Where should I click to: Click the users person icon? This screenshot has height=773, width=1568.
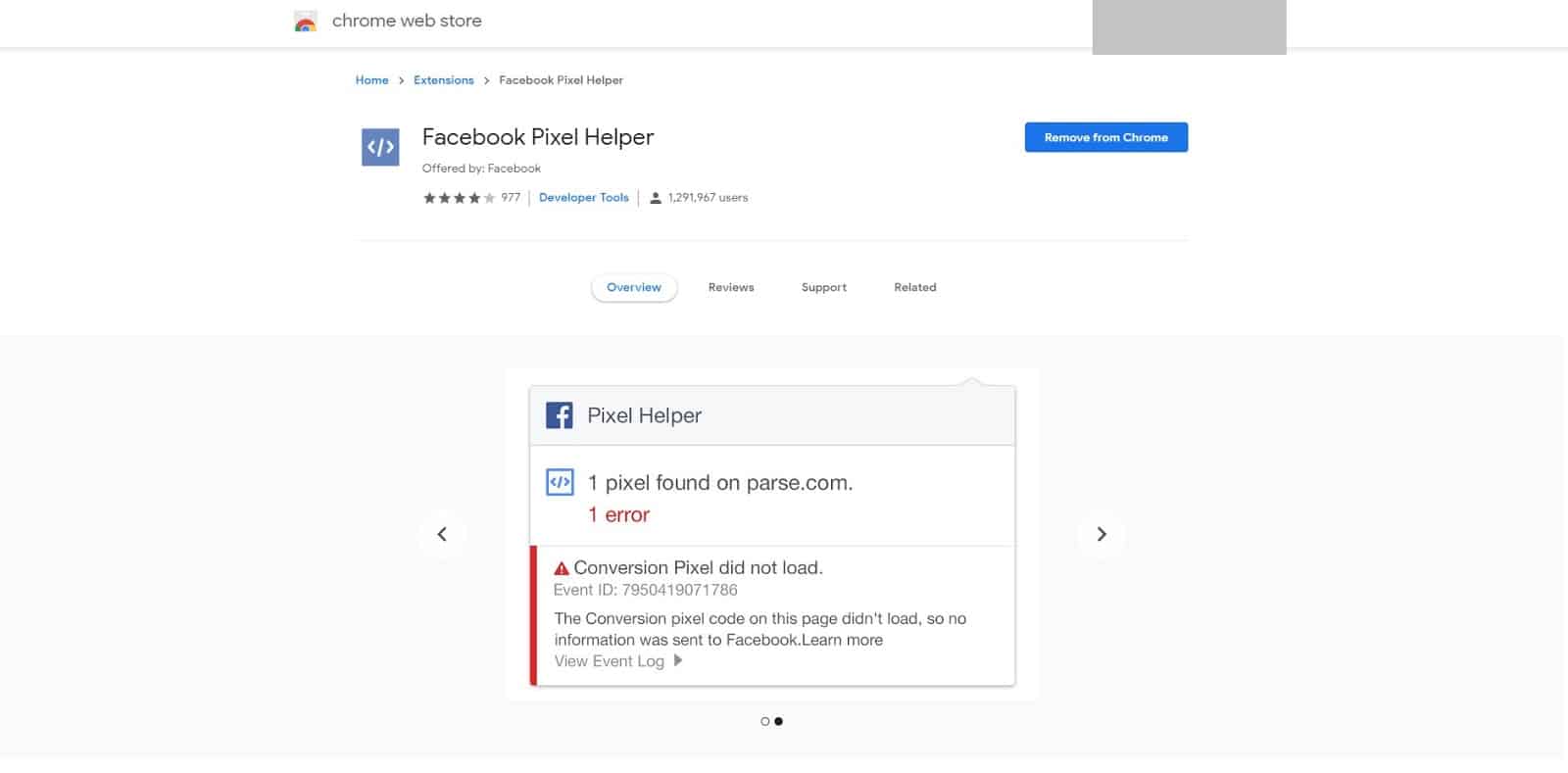coord(656,198)
